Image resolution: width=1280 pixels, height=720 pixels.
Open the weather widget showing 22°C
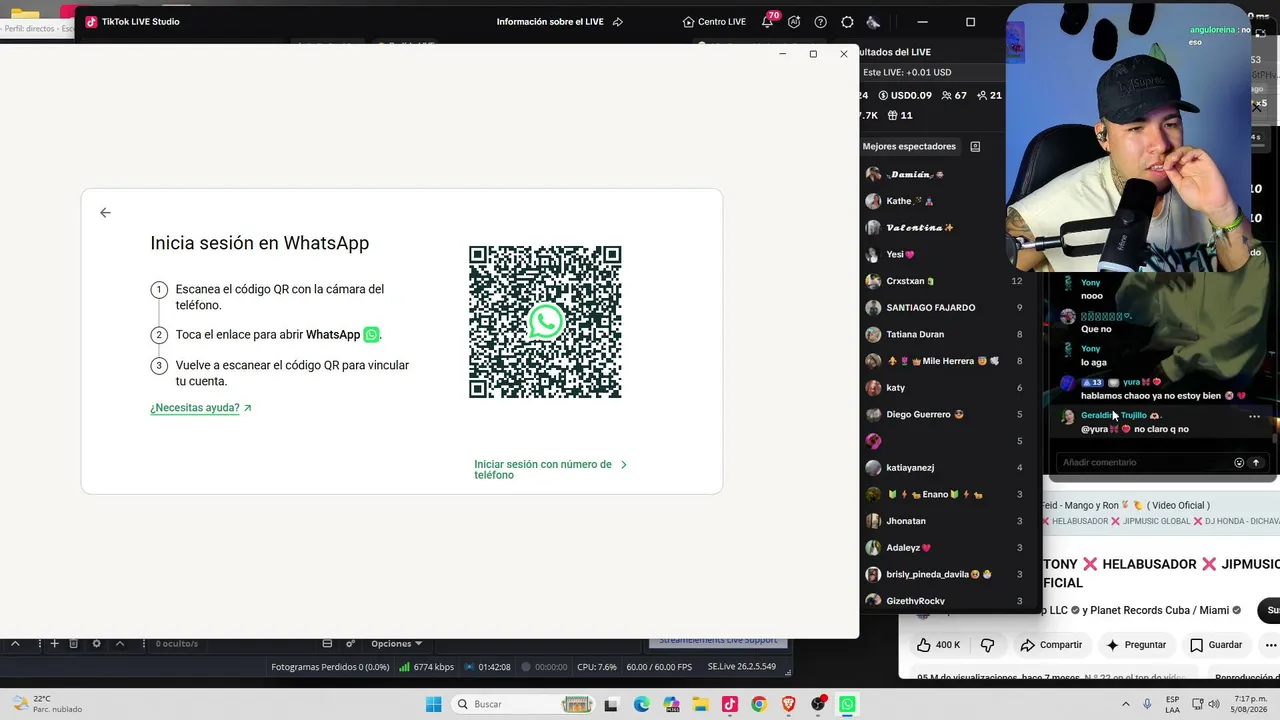47,704
